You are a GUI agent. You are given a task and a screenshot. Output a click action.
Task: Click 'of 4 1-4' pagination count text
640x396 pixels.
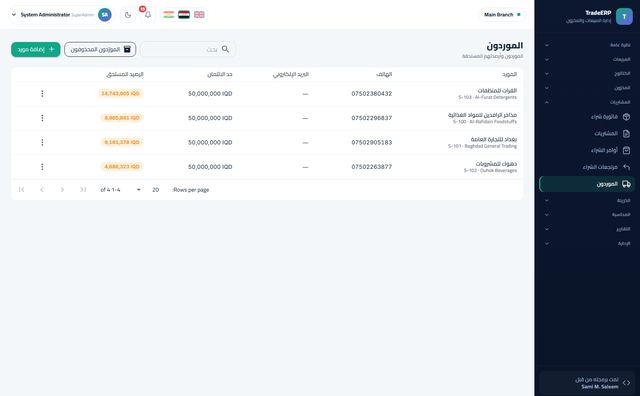(x=110, y=190)
